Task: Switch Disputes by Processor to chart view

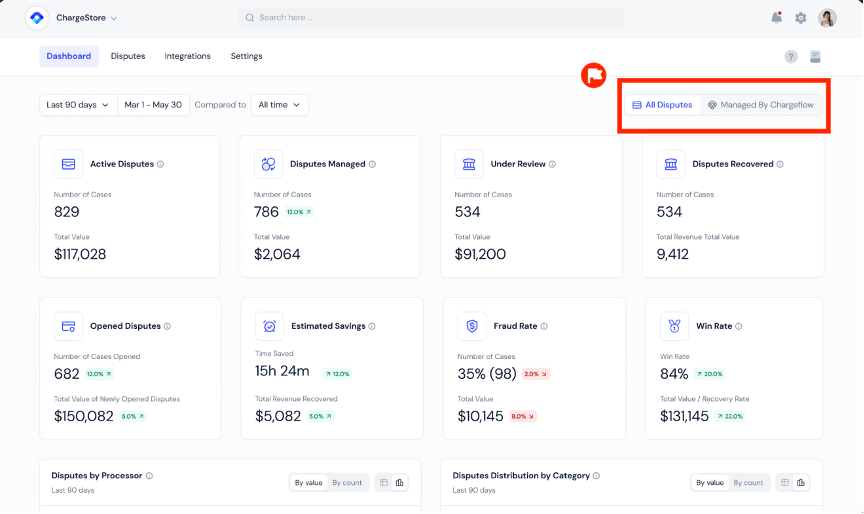Action: (400, 483)
